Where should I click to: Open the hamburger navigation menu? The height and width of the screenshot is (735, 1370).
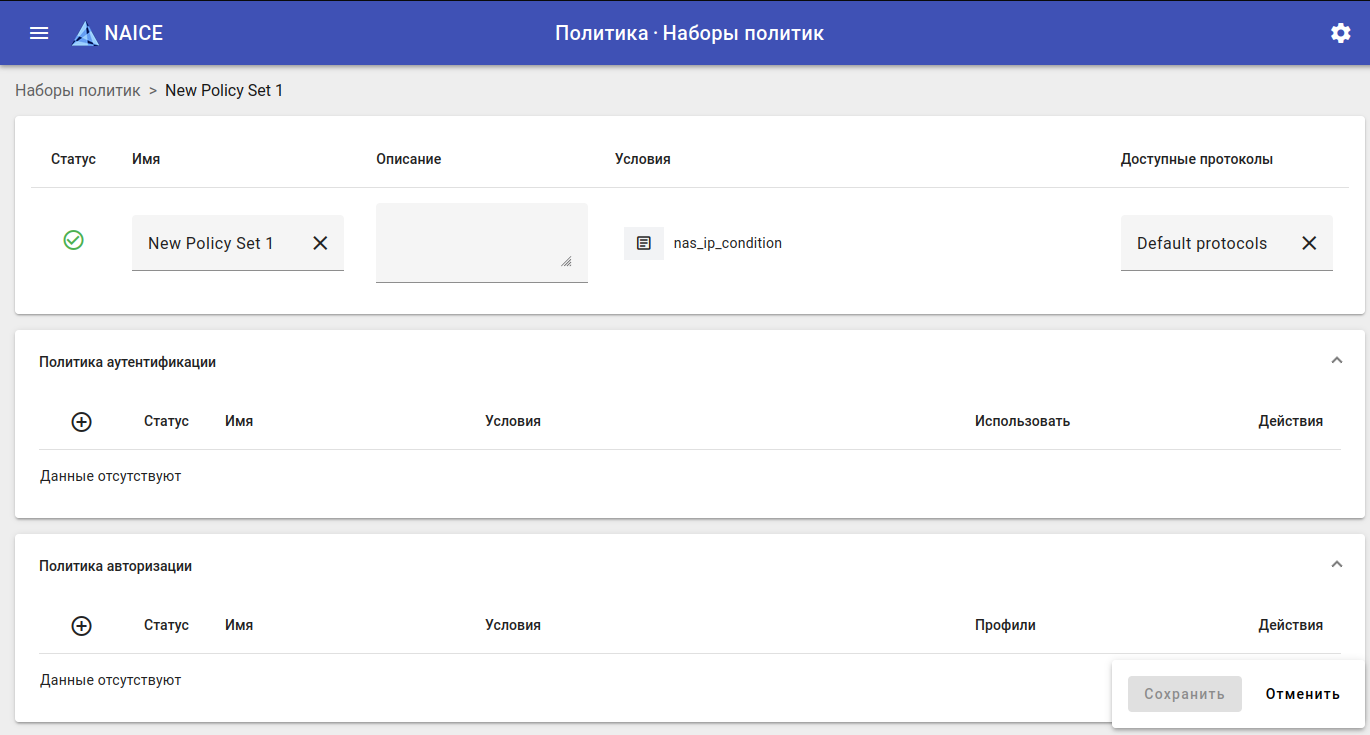coord(39,33)
